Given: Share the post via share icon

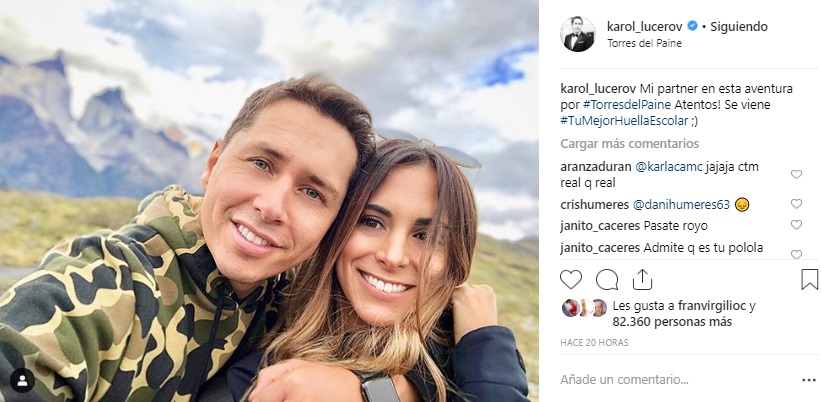Looking at the screenshot, I should pos(642,280).
